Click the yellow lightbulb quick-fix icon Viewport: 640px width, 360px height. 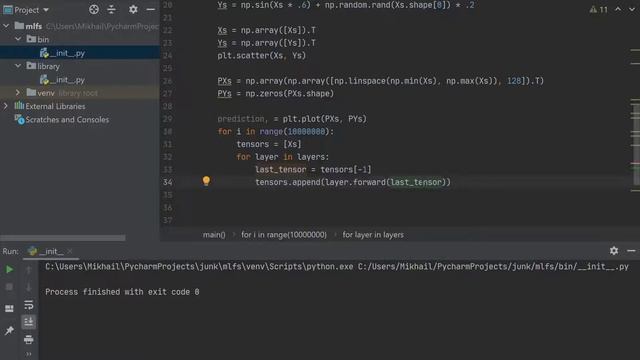[x=206, y=181]
